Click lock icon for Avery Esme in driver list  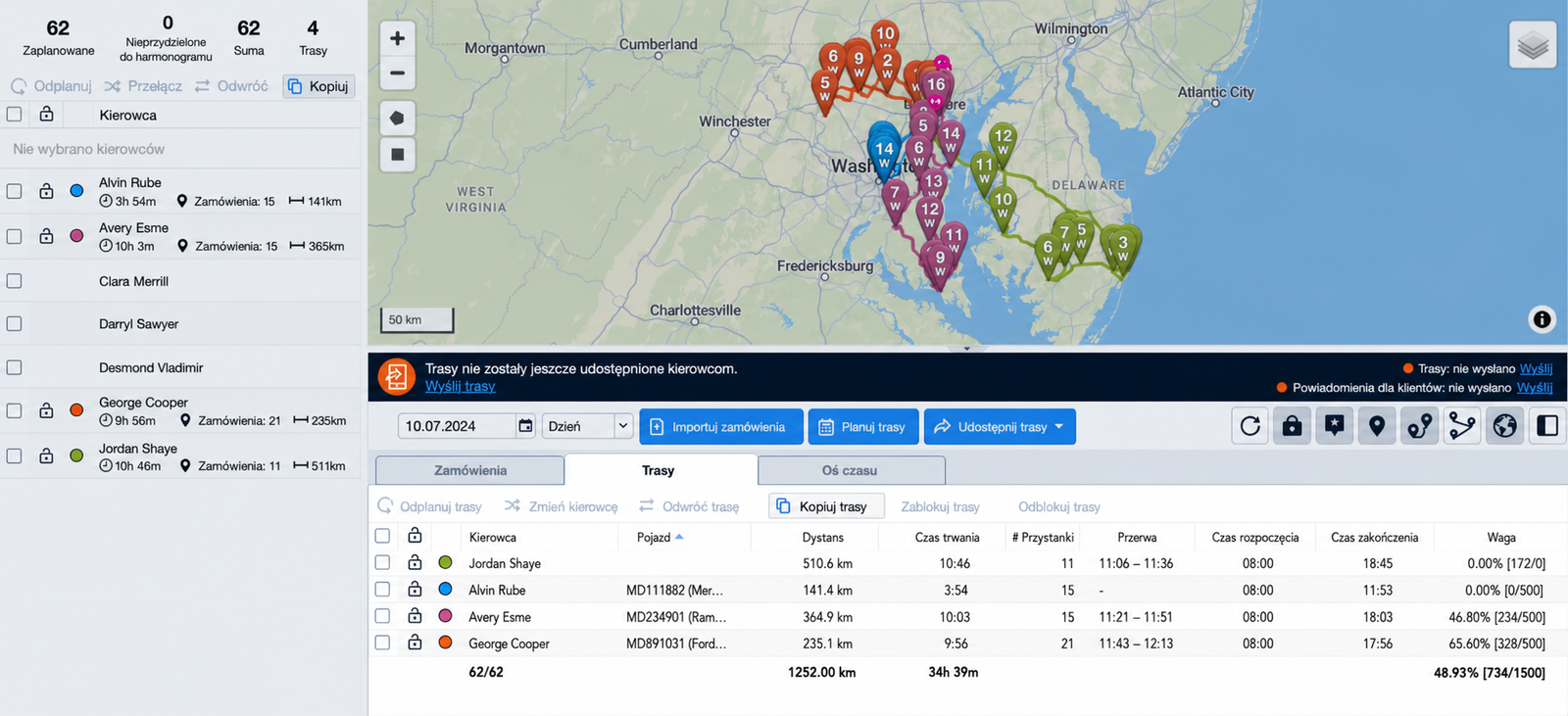coord(46,236)
